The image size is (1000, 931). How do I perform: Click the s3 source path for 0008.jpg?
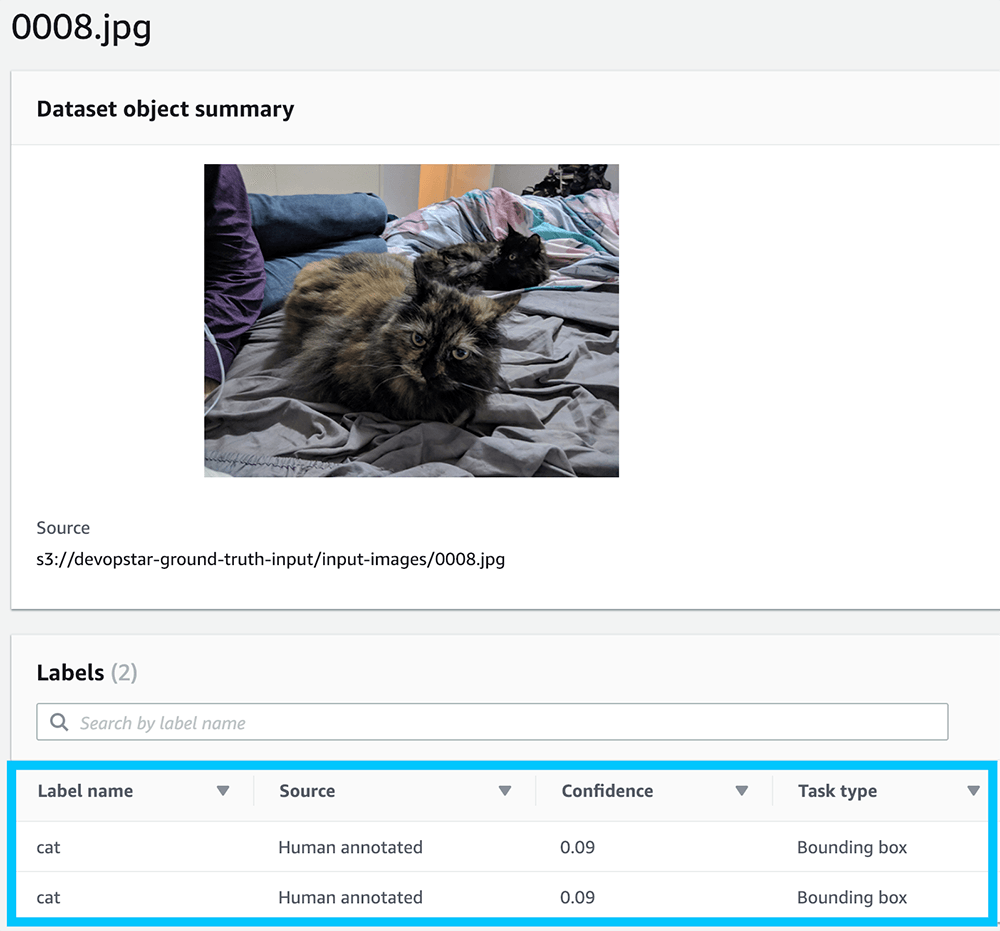(x=270, y=559)
